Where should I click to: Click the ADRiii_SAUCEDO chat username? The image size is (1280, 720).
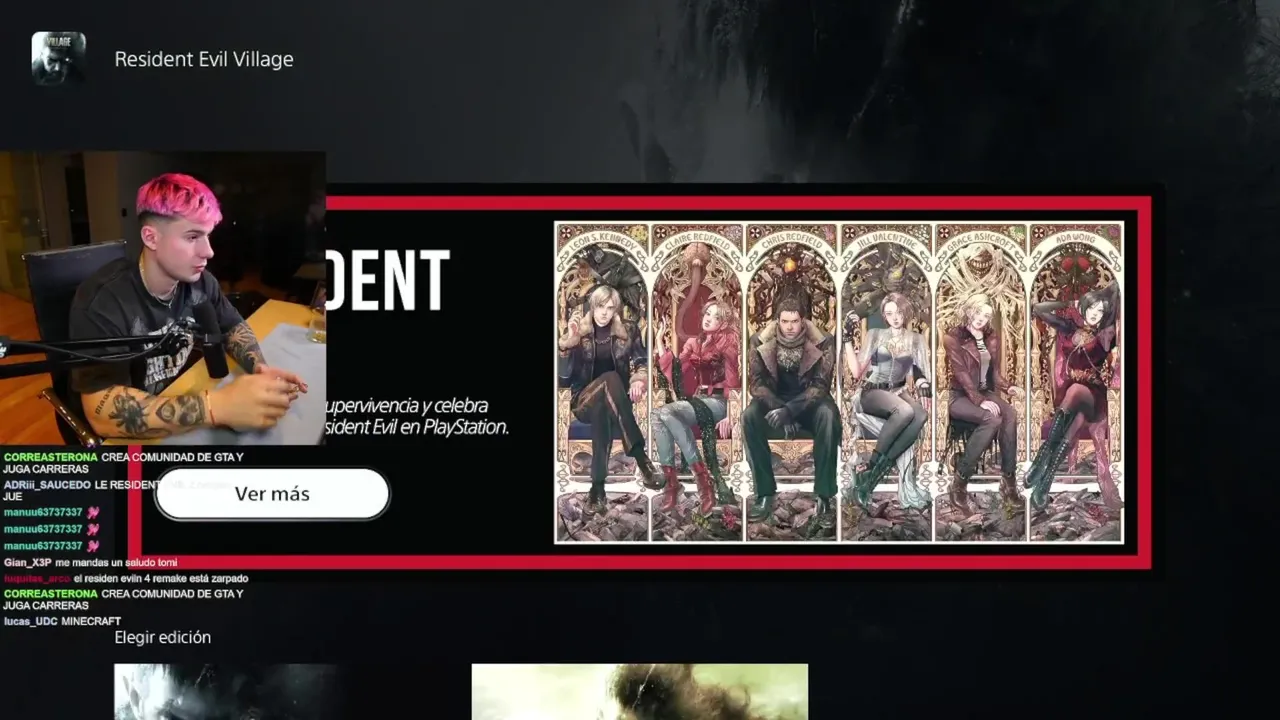coord(47,485)
